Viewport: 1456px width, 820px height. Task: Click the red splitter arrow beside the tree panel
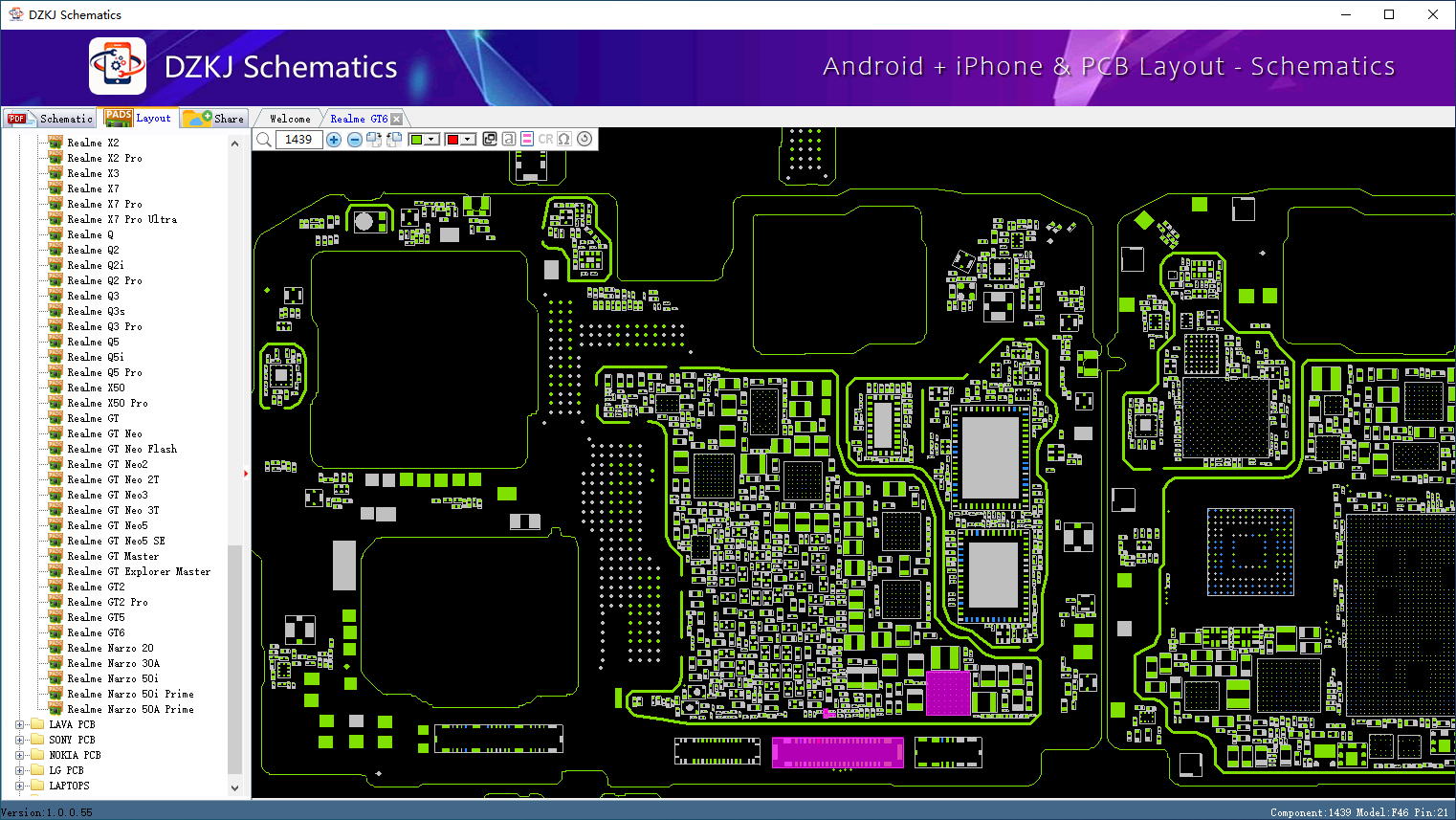click(246, 473)
